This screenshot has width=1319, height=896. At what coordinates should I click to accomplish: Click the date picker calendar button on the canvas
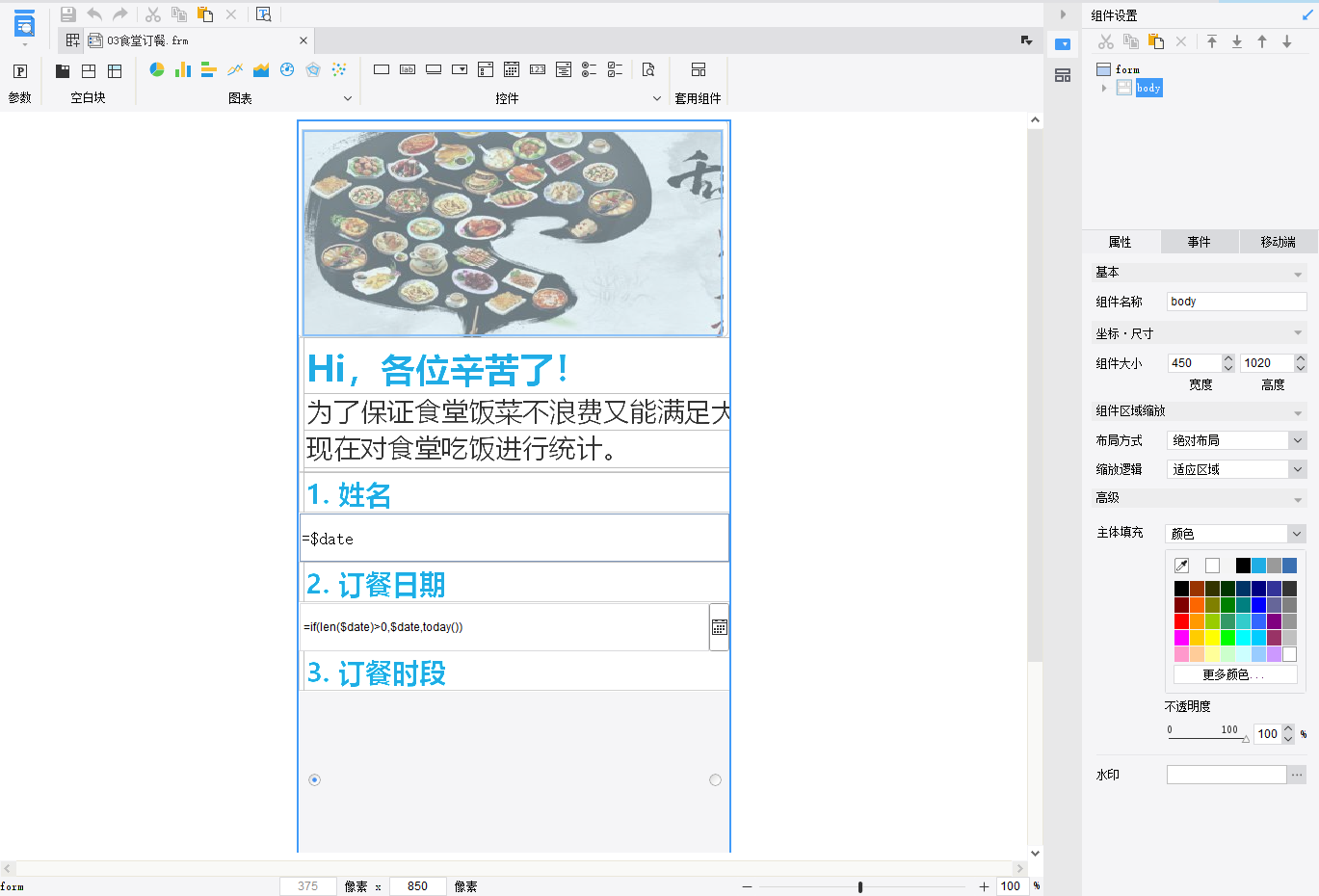719,627
